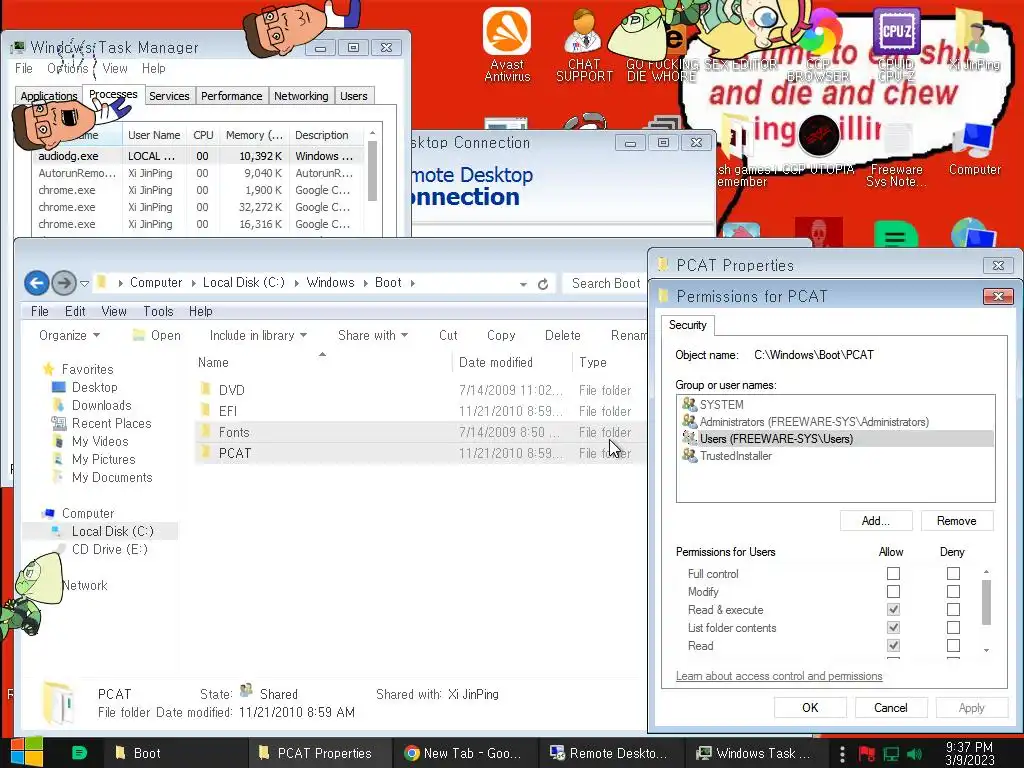Open the Explorer Tools menu
This screenshot has width=1024, height=768.
pyautogui.click(x=158, y=312)
